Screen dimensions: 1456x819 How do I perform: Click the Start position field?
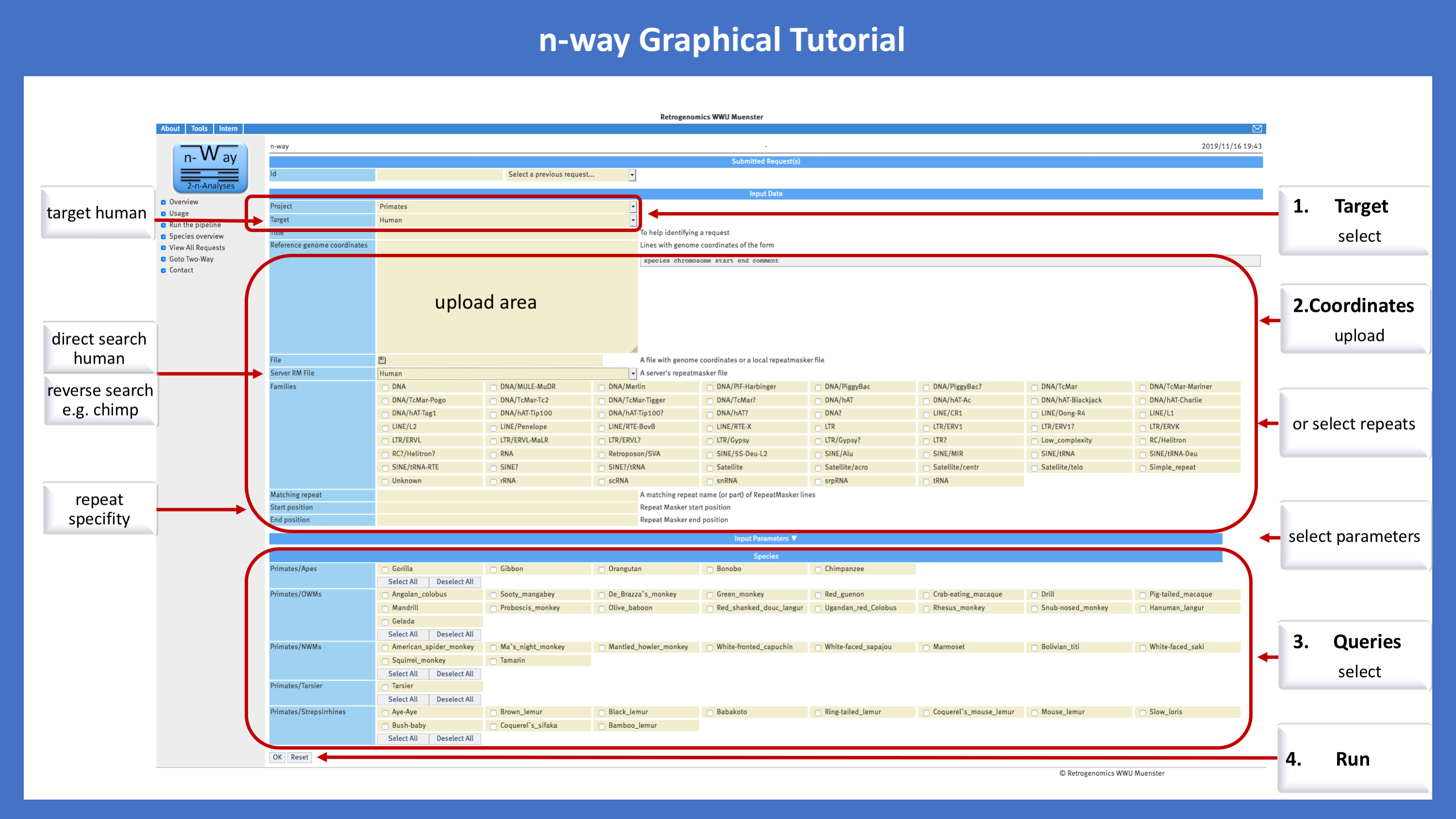tap(507, 507)
